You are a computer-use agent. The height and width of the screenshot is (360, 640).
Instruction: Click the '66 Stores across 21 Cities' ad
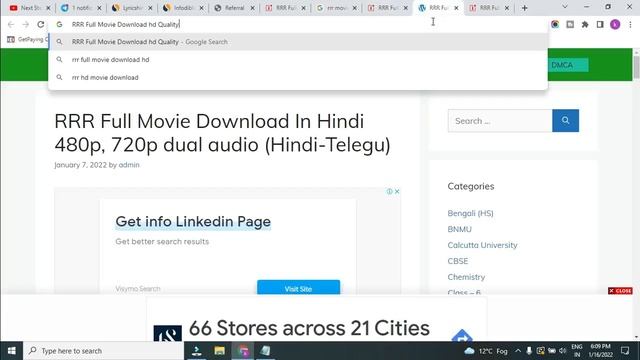tap(309, 328)
